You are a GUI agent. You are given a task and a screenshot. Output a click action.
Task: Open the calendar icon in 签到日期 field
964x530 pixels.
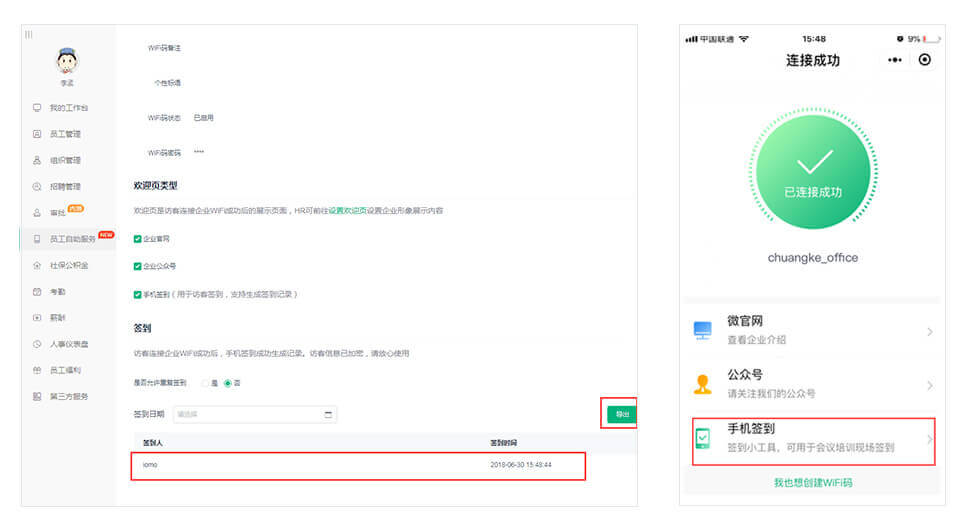coord(328,414)
